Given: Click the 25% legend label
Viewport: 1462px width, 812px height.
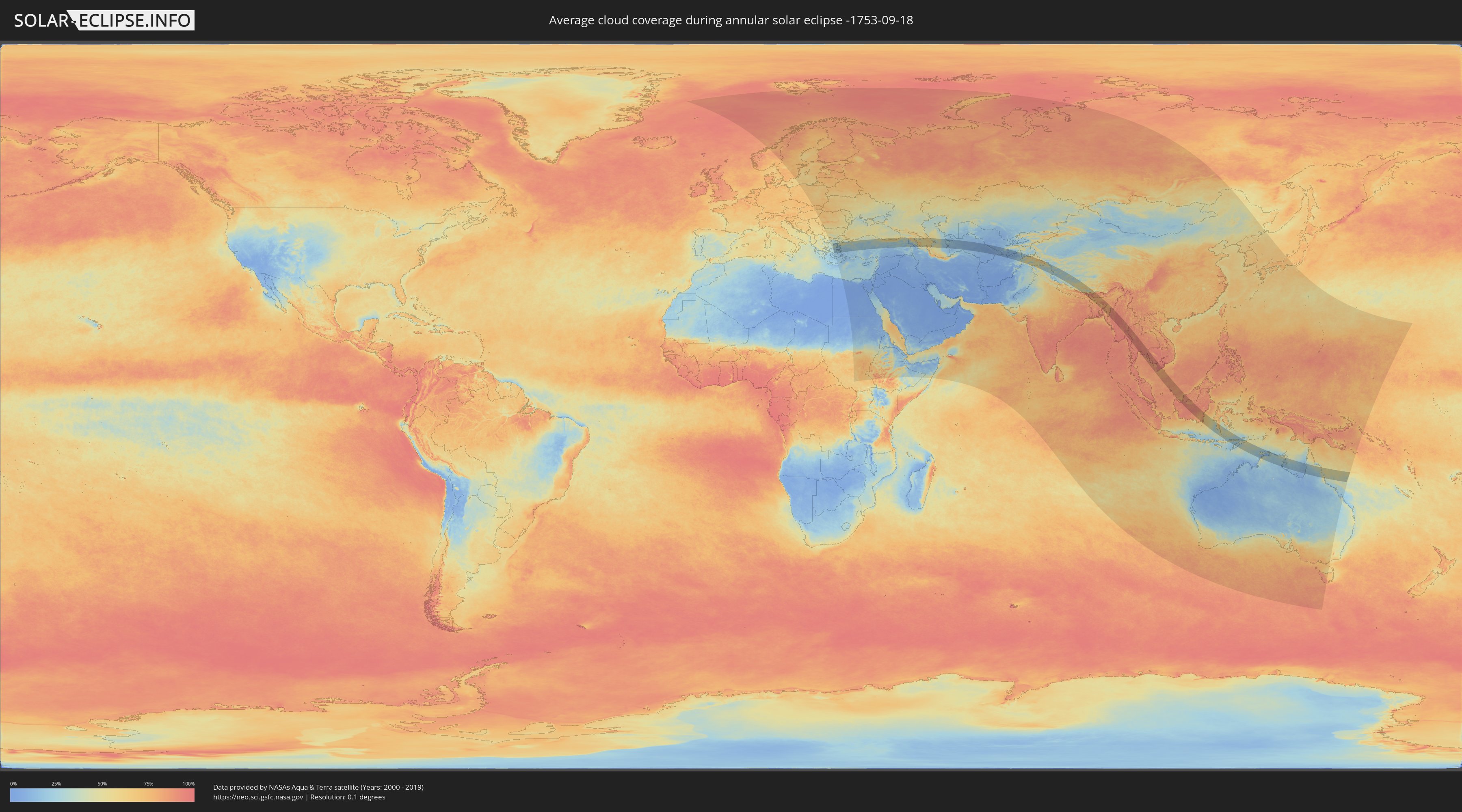Looking at the screenshot, I should [x=56, y=784].
